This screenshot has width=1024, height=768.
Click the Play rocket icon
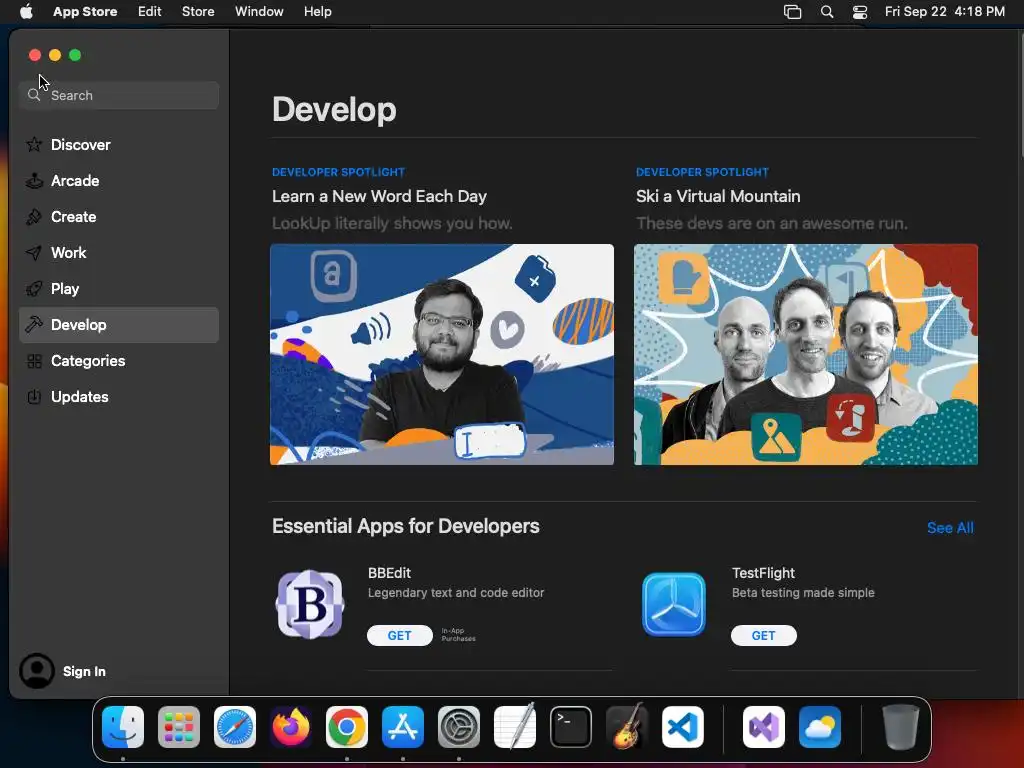tap(34, 289)
